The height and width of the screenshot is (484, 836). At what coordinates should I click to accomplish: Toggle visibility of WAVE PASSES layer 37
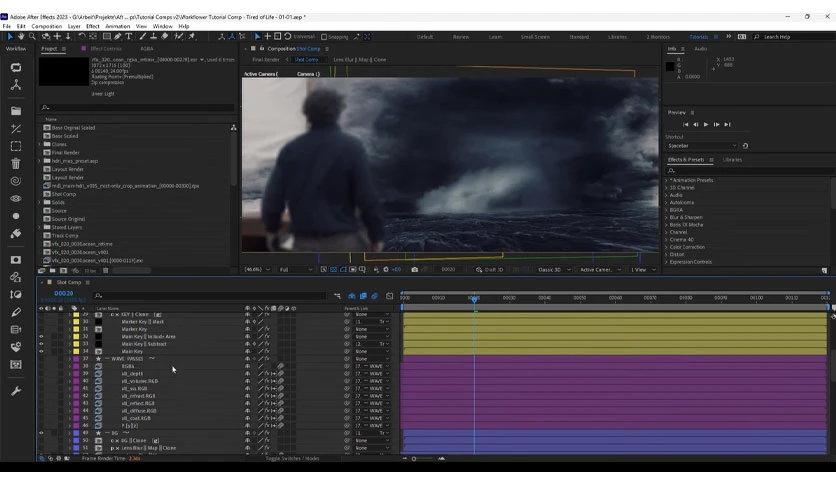41,359
